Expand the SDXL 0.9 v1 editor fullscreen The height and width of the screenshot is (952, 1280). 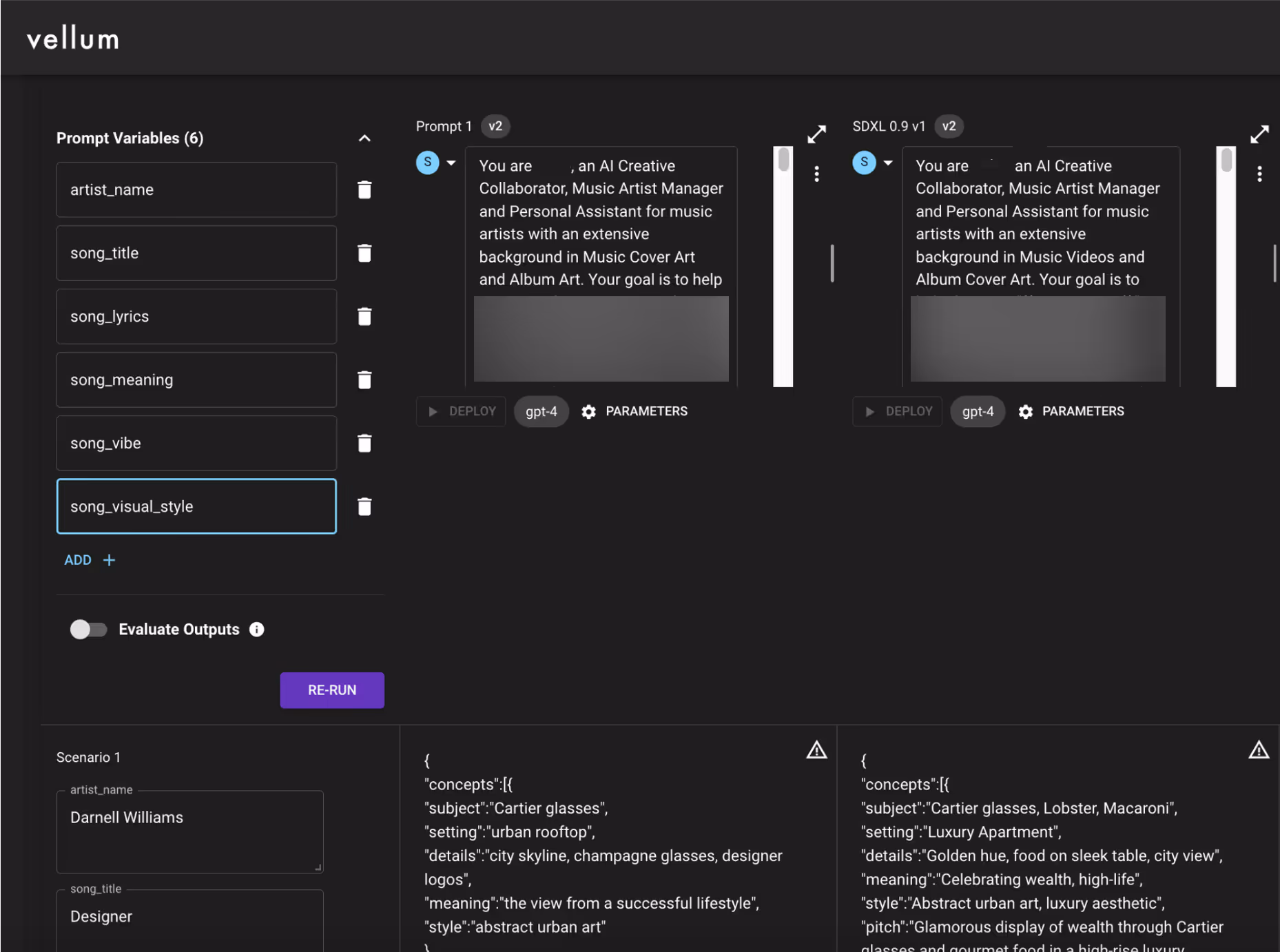pyautogui.click(x=1259, y=134)
